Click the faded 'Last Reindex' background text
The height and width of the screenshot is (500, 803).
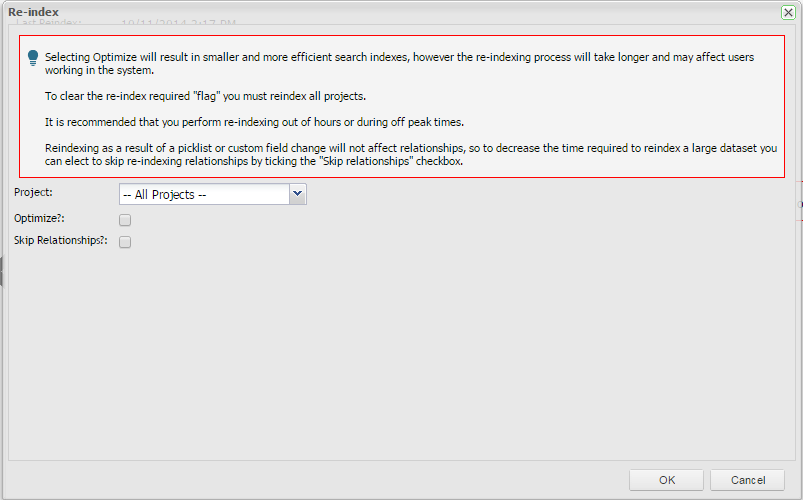50,22
